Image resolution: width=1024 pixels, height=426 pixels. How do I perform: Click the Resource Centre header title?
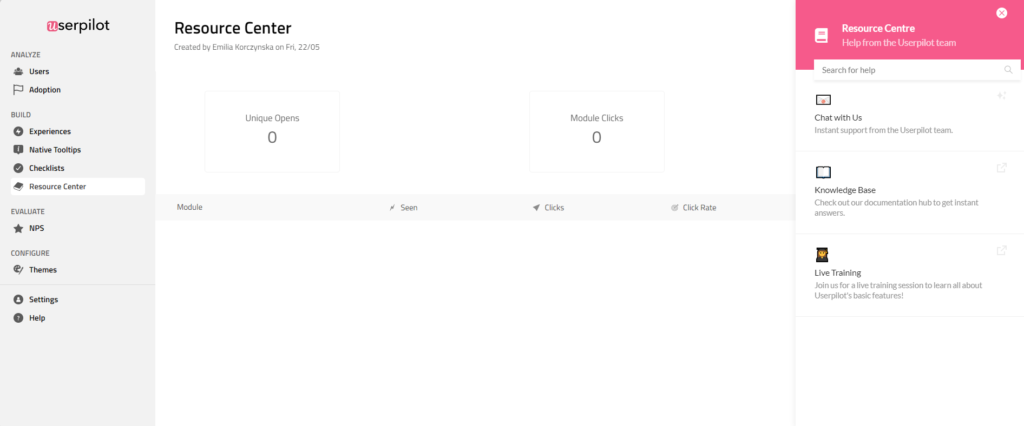point(878,28)
